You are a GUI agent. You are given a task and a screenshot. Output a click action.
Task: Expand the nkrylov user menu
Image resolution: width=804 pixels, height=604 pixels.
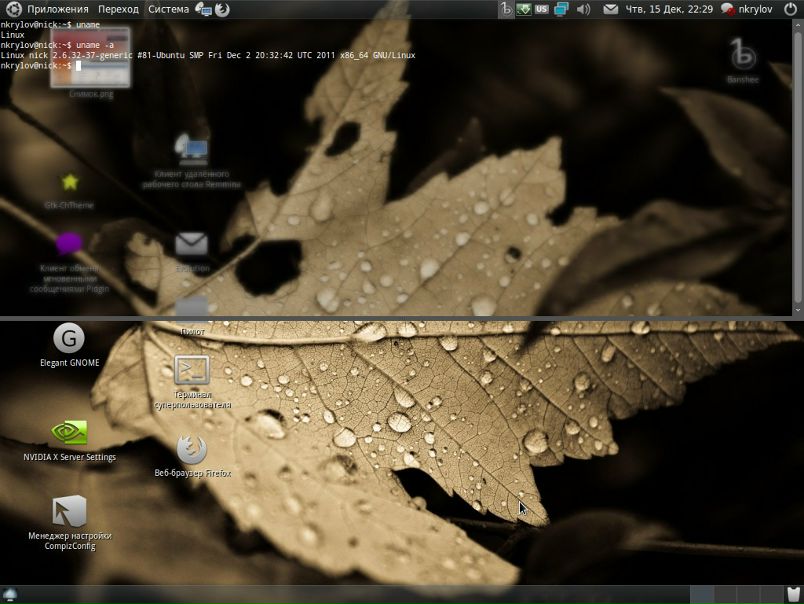746,9
